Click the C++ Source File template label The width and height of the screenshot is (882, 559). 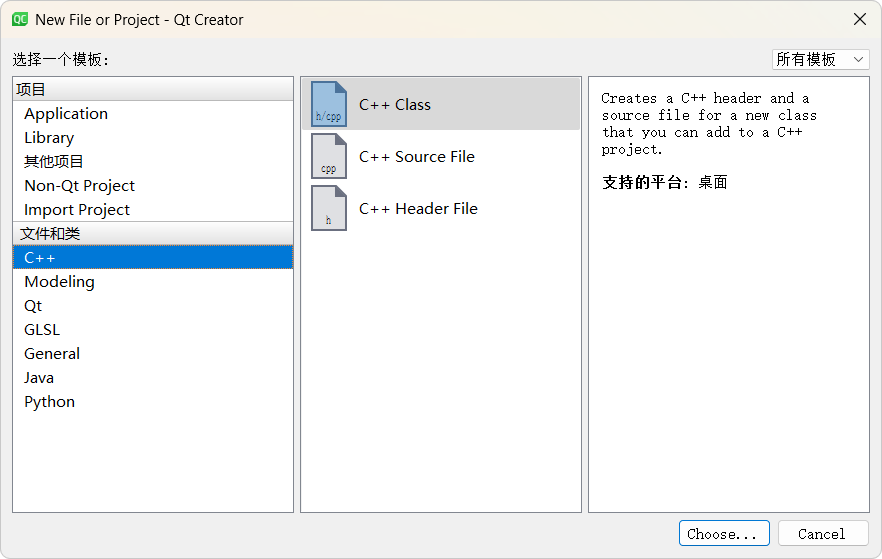pos(417,156)
